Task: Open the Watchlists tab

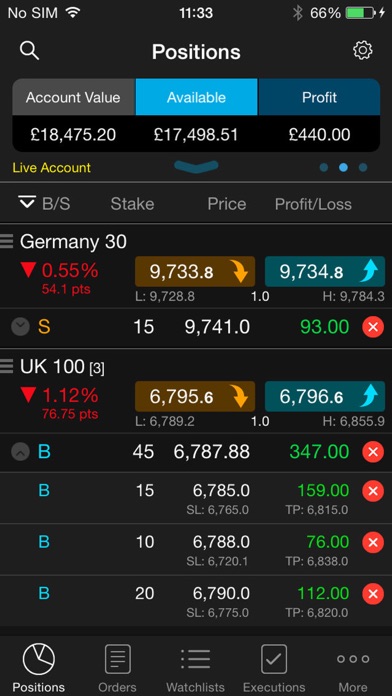Action: [x=195, y=668]
